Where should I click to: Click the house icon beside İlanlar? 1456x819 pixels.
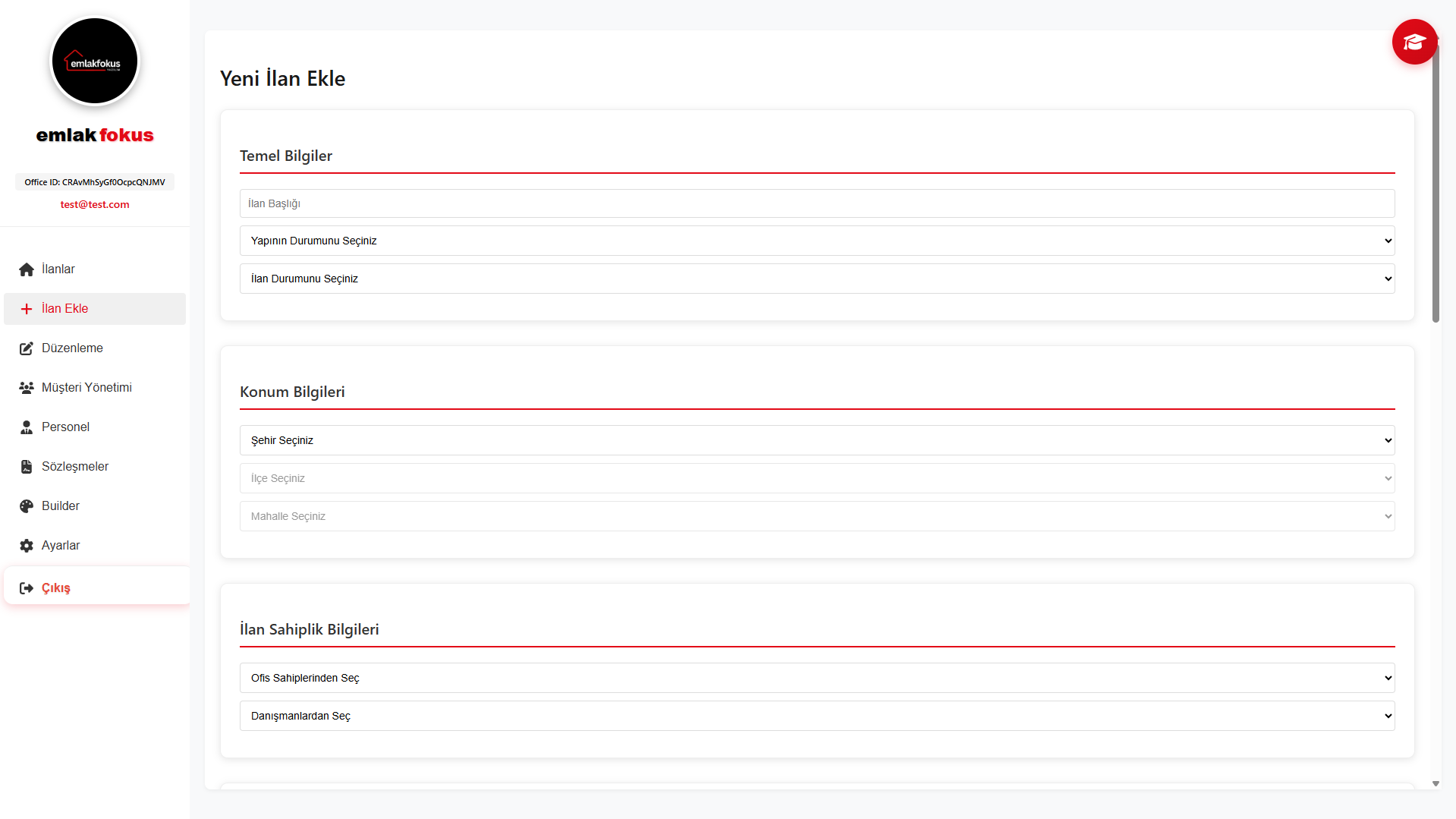point(27,269)
